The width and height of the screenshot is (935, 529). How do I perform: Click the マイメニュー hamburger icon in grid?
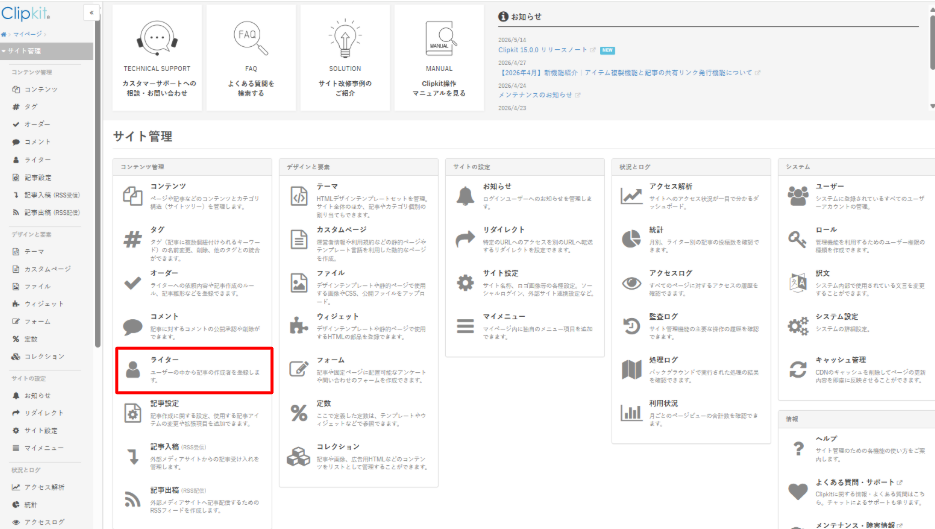point(465,326)
